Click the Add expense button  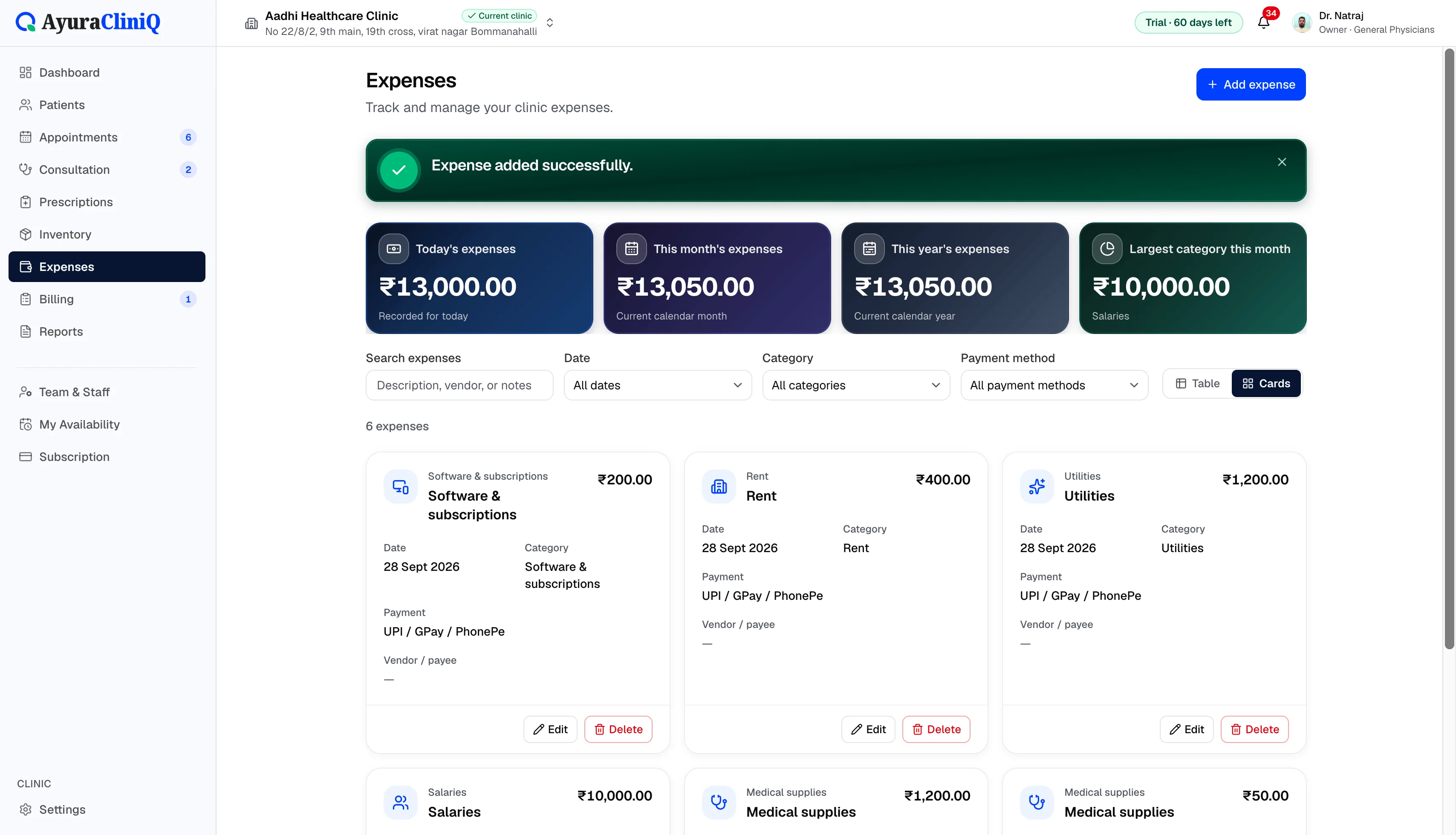(1251, 84)
